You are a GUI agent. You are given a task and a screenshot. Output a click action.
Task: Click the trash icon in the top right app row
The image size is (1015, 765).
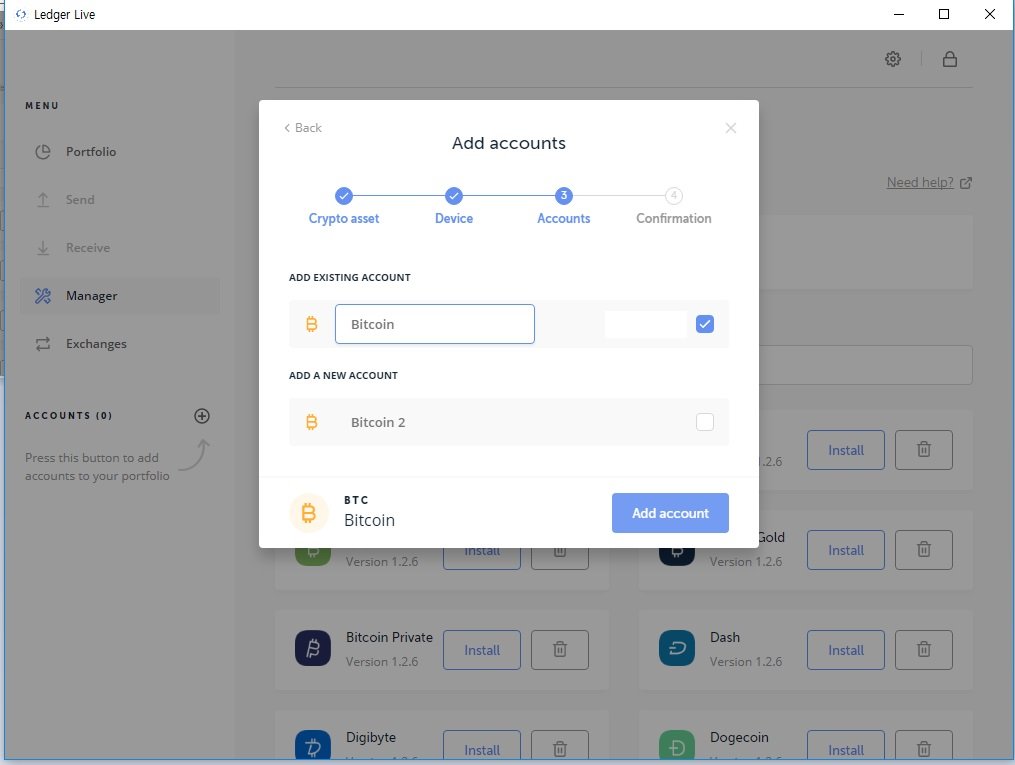(x=924, y=450)
